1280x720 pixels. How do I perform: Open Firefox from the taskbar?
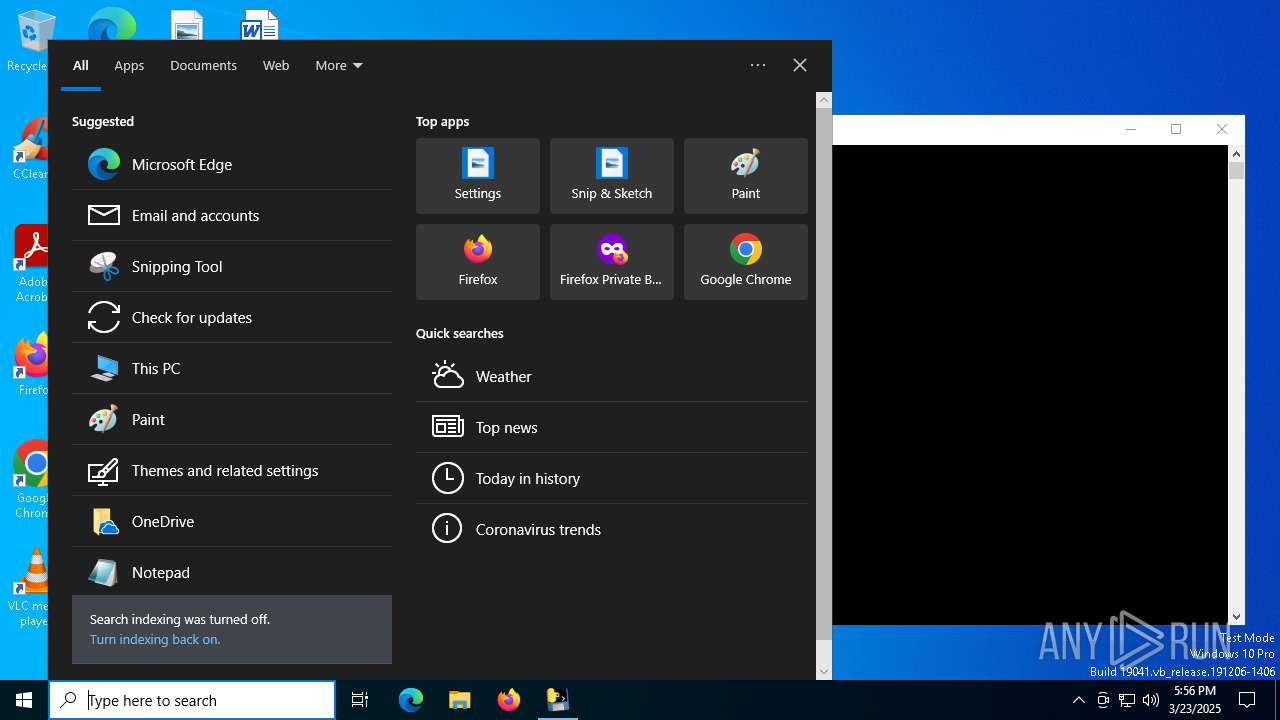(508, 700)
